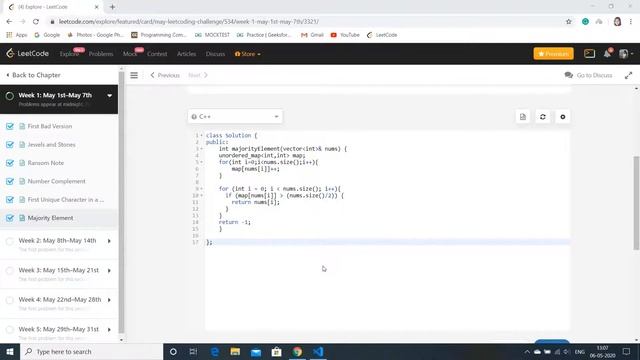Viewport: 640px width, 360px height.
Task: Go back with browser back arrow
Action: [x=9, y=22]
